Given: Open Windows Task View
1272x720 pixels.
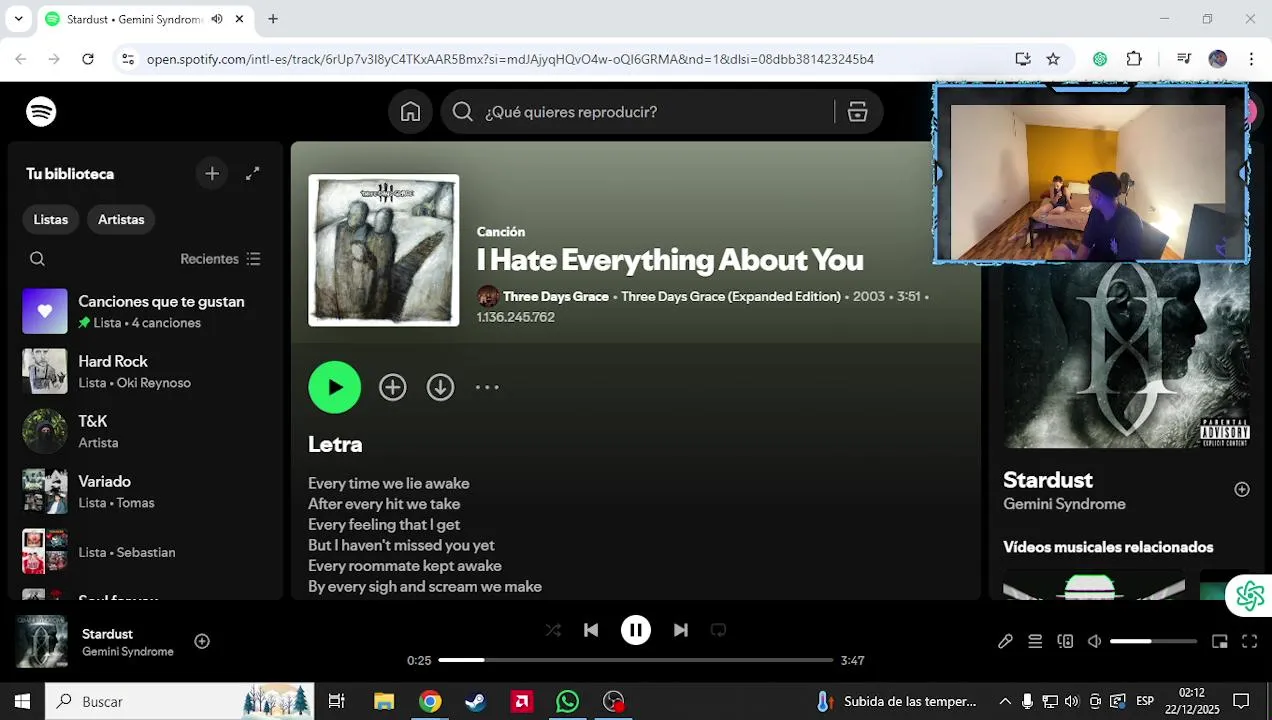Looking at the screenshot, I should tap(337, 701).
